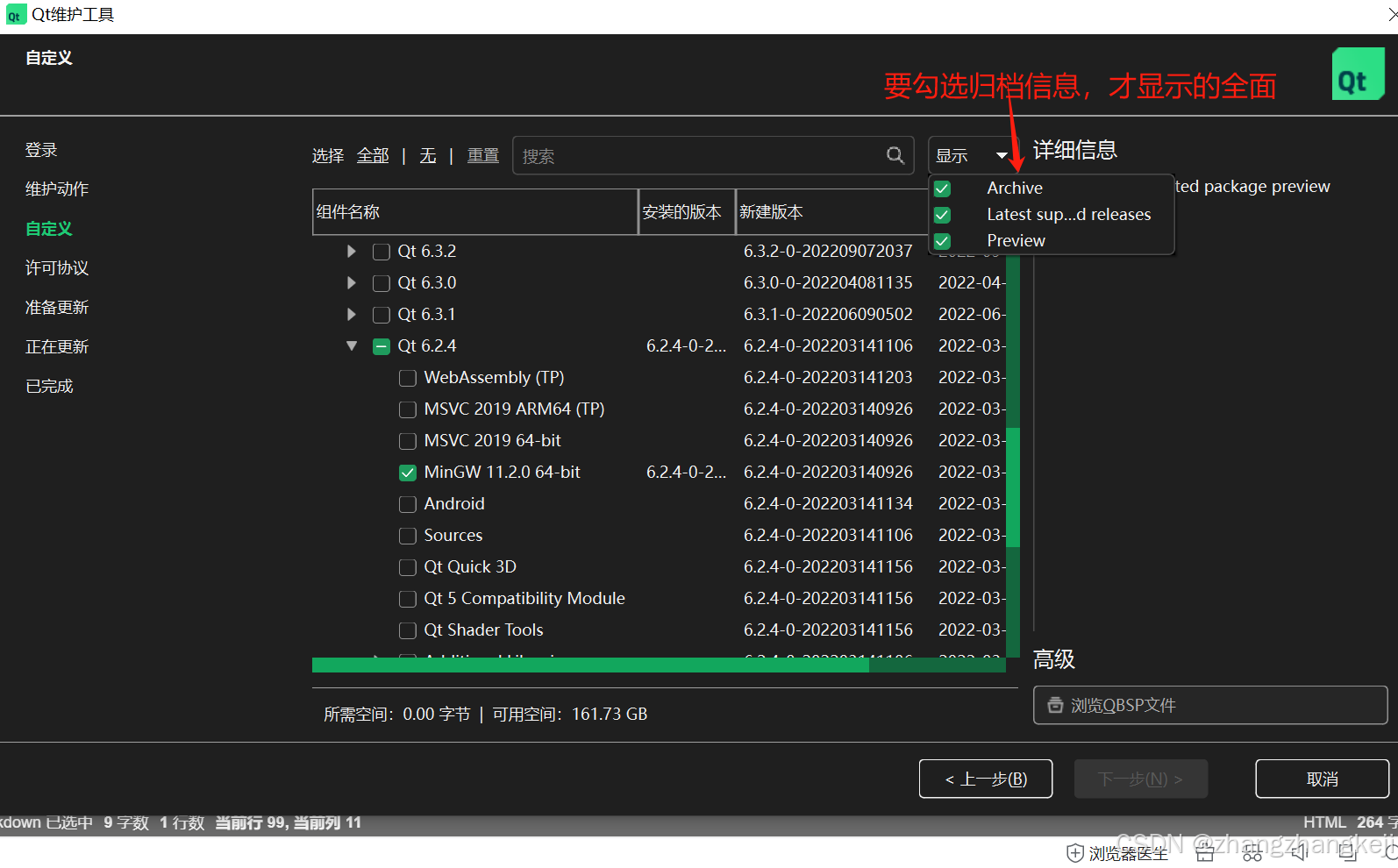Click the Qt maintenance tool title icon
This screenshot has height=868, width=1398.
click(14, 15)
